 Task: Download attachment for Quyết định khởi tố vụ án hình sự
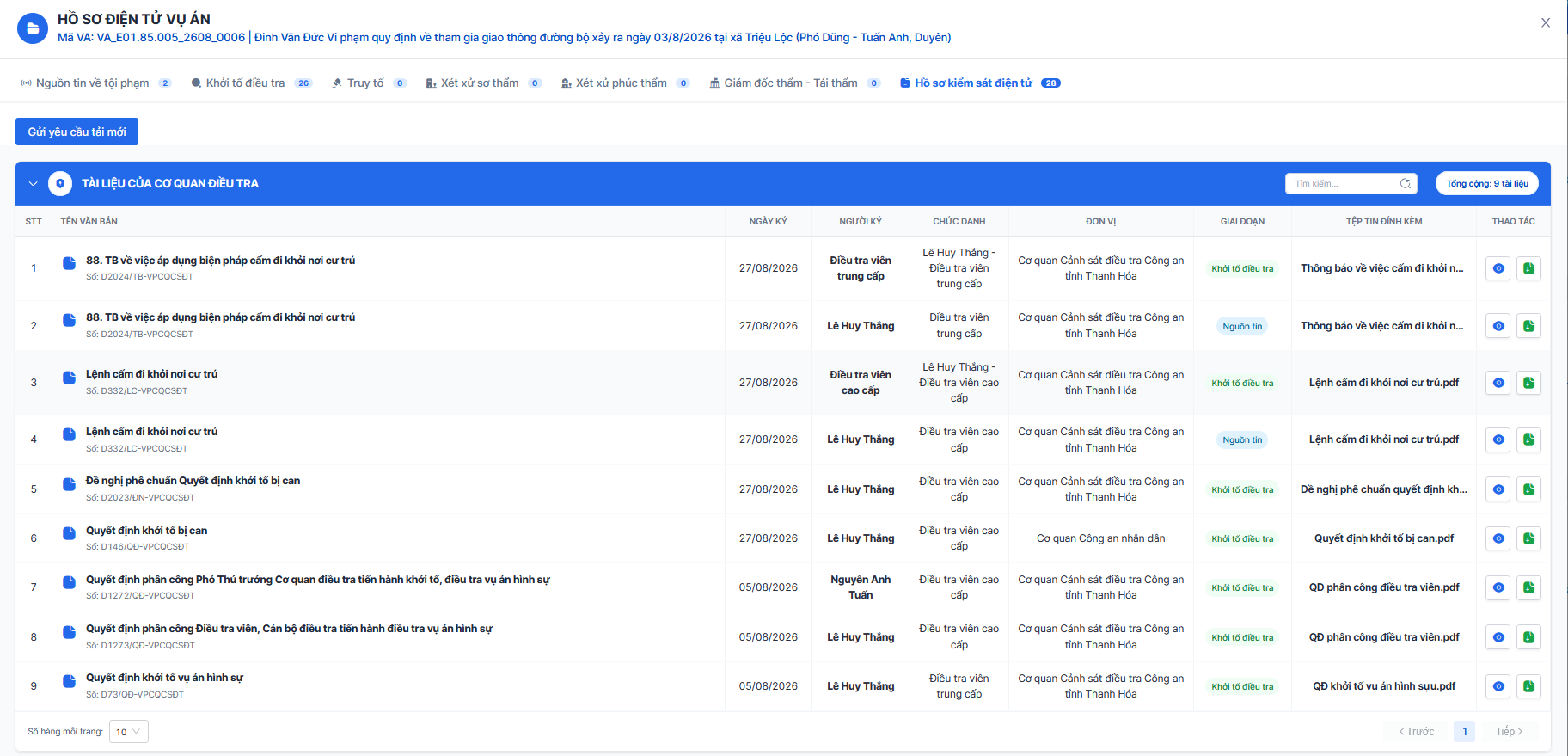tap(1528, 686)
